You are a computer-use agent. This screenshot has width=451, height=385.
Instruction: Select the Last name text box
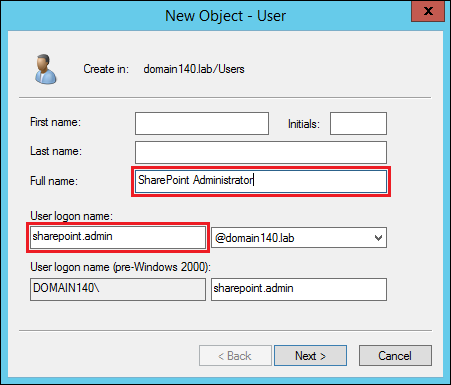pos(261,152)
